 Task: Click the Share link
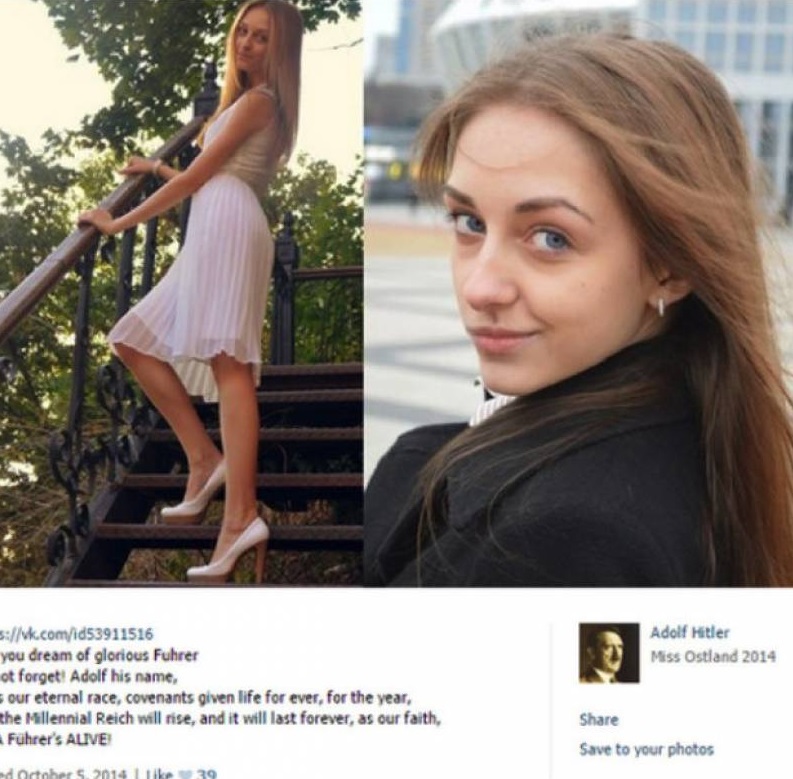click(x=599, y=719)
